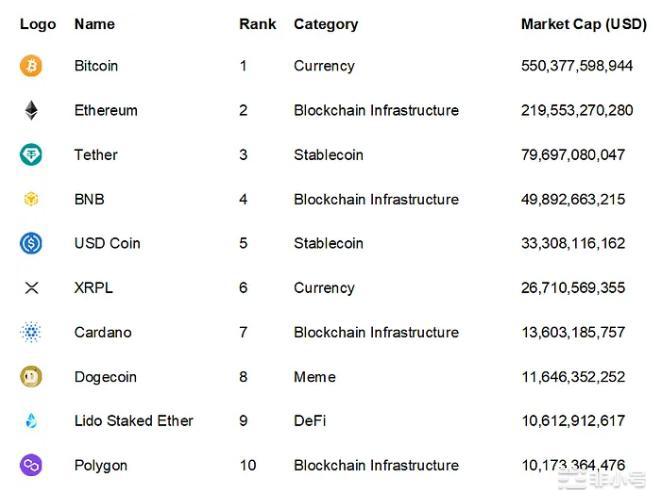The height and width of the screenshot is (498, 654).
Task: Click the DeFi category label
Action: pos(310,421)
